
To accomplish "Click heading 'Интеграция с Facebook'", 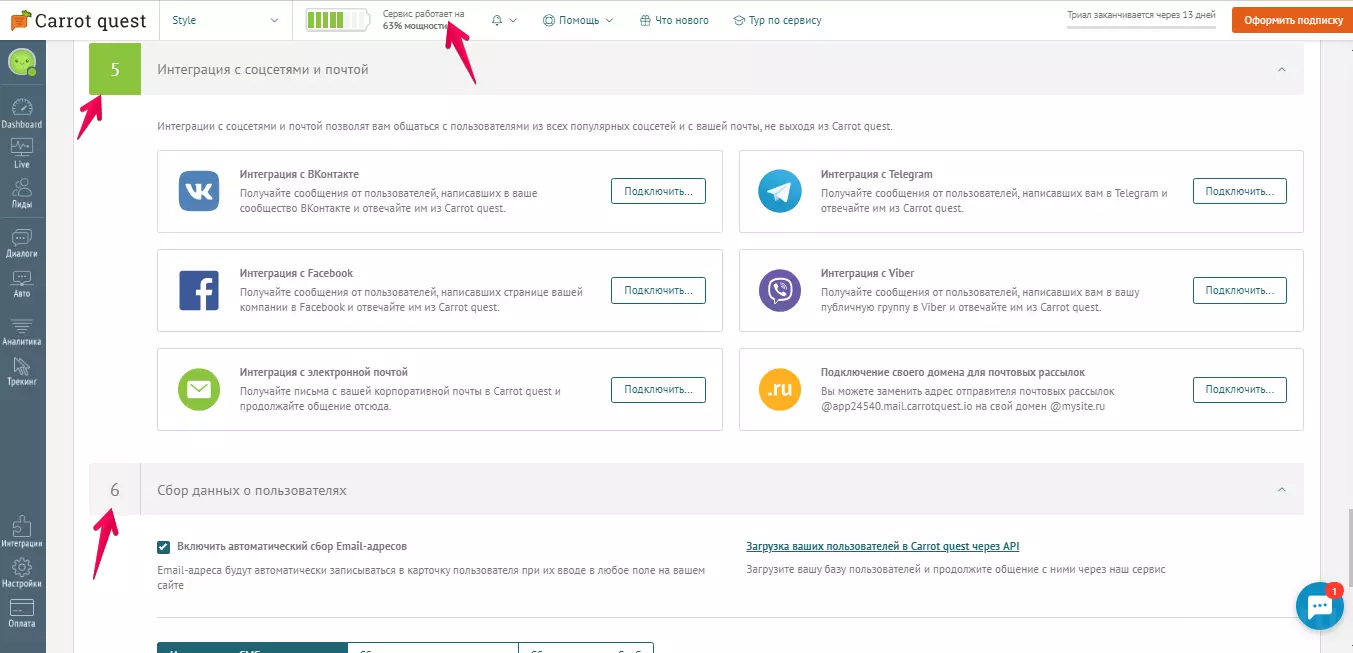I will tap(296, 273).
